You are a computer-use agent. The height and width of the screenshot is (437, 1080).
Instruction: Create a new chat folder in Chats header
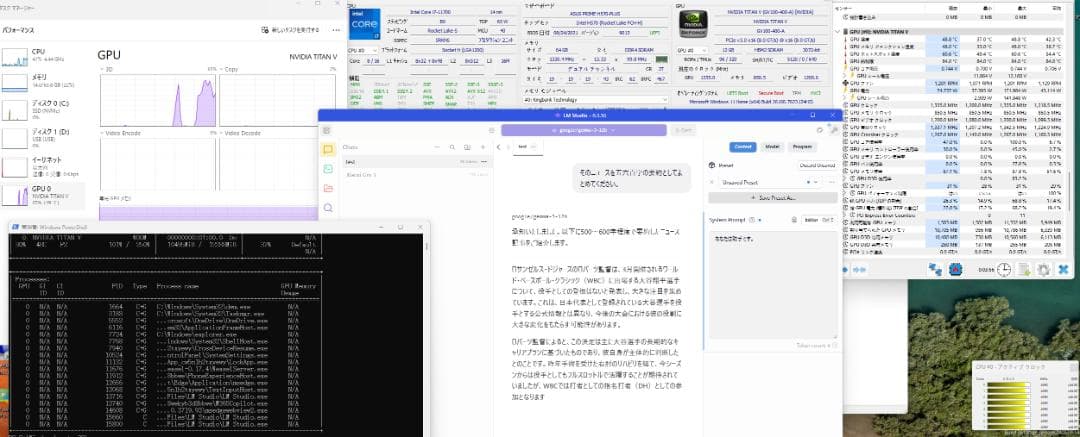point(467,147)
